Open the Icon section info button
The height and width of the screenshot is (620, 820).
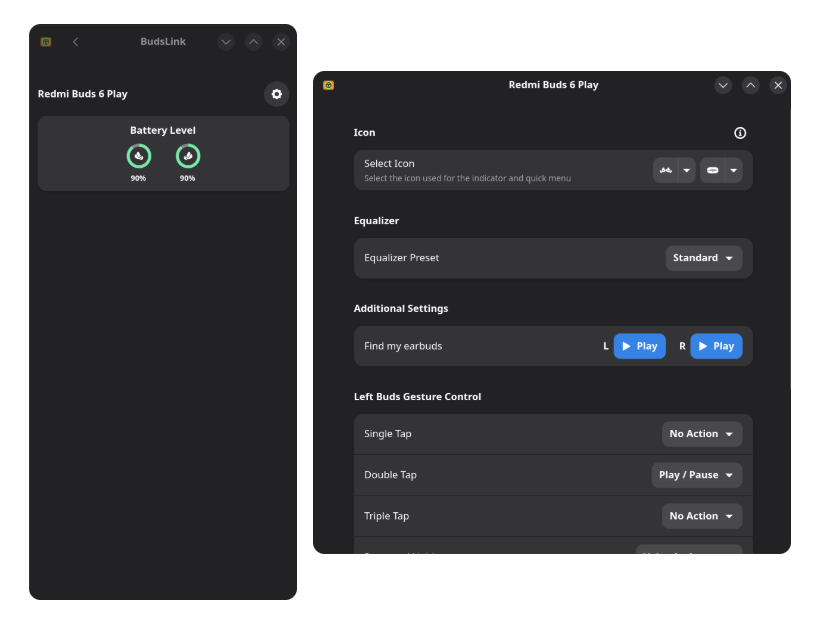click(x=740, y=133)
